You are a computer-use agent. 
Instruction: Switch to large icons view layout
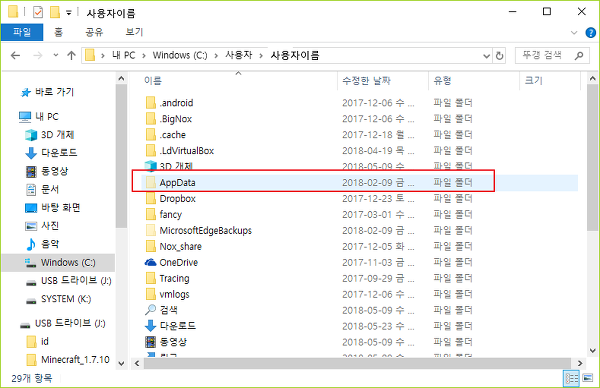coord(588,378)
